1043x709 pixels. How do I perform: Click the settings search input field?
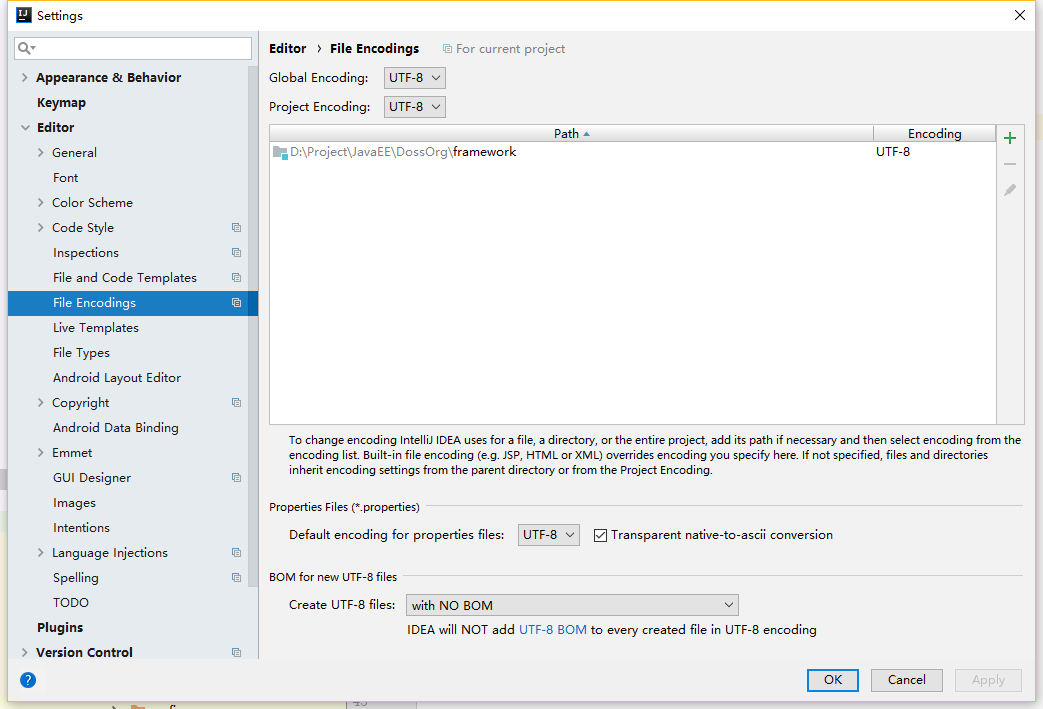[133, 48]
